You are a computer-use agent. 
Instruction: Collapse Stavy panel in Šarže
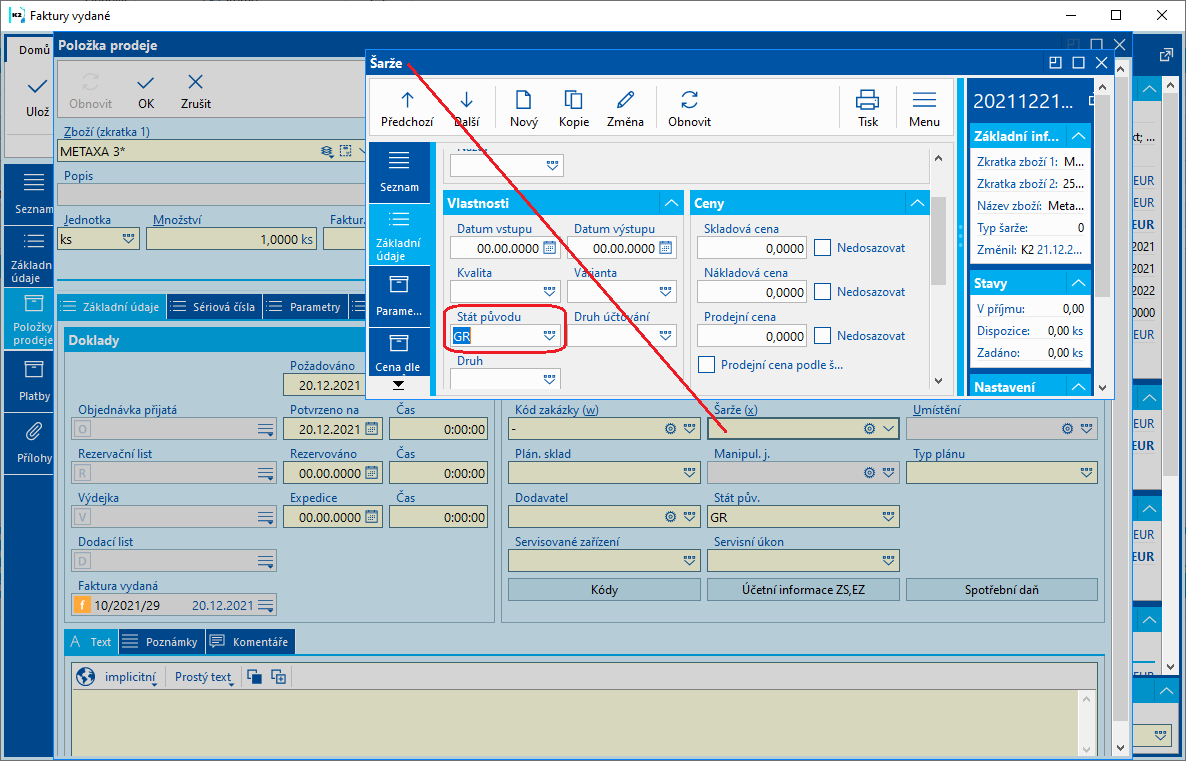coord(1079,283)
